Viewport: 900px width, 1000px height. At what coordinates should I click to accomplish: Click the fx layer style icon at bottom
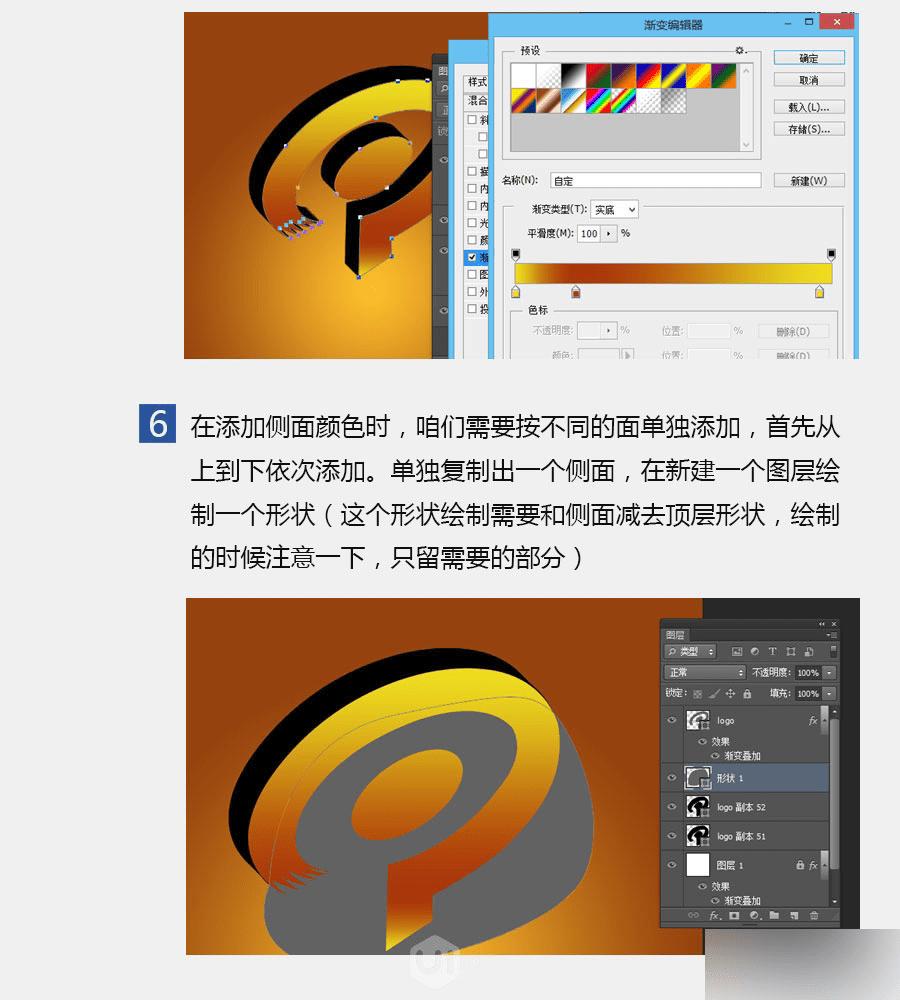click(716, 915)
